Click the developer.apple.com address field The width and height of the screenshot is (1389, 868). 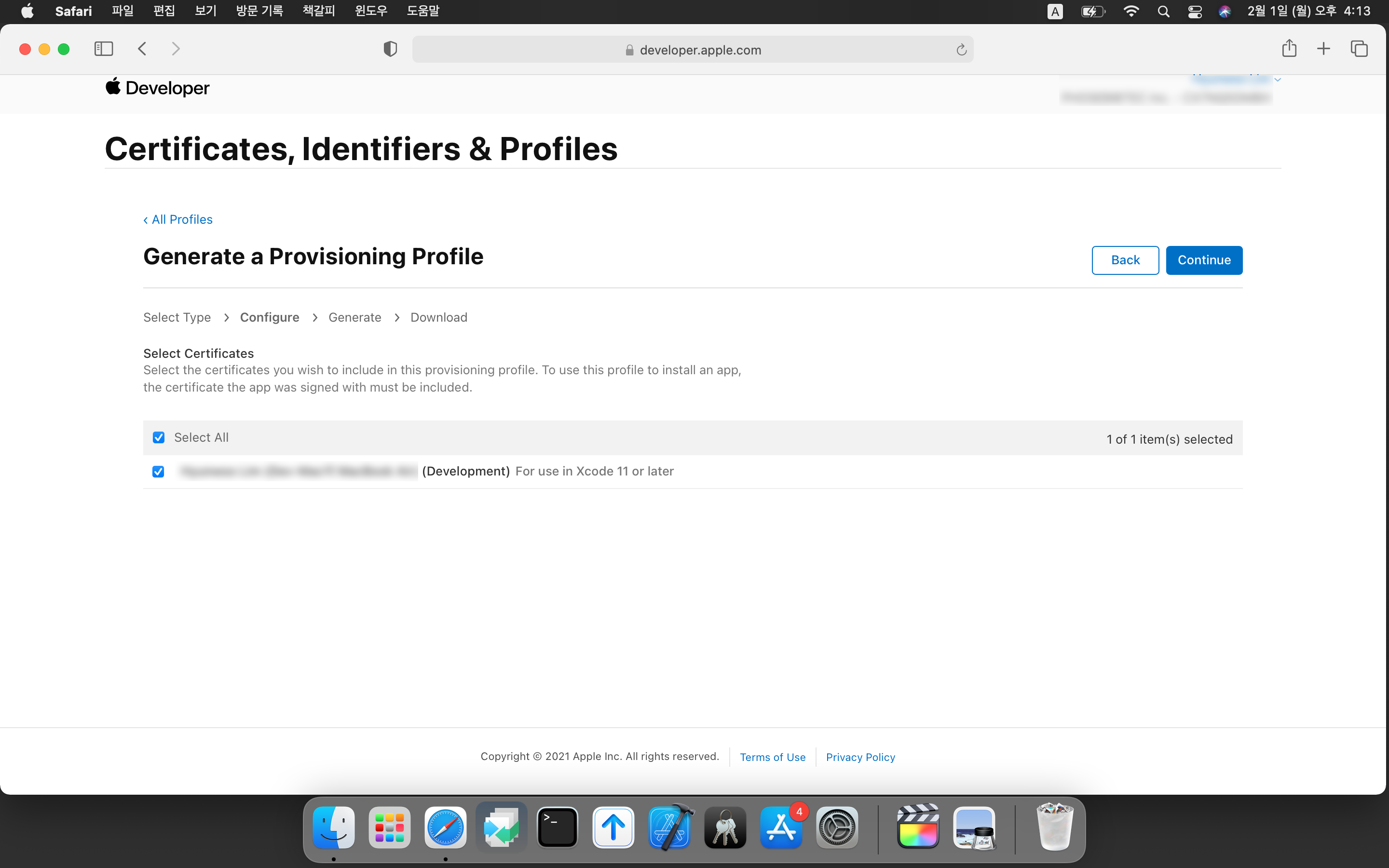[700, 50]
